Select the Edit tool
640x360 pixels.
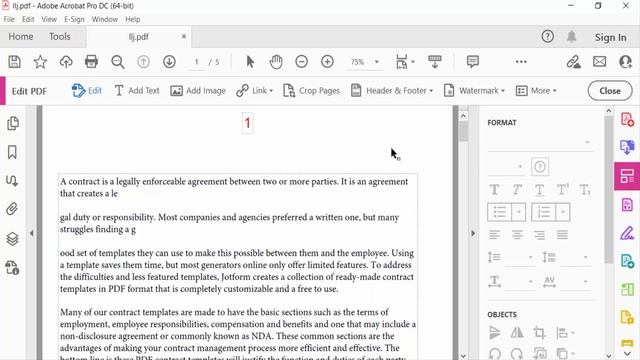pos(87,91)
